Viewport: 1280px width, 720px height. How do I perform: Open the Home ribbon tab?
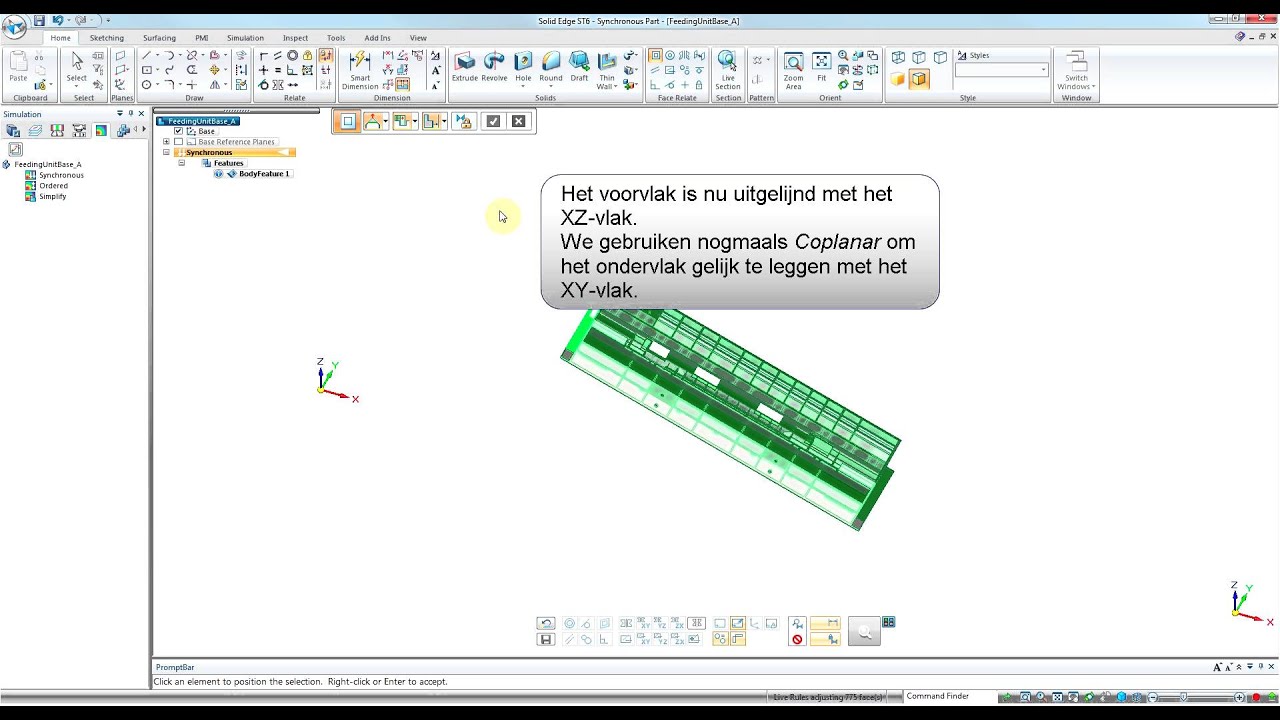tap(61, 38)
